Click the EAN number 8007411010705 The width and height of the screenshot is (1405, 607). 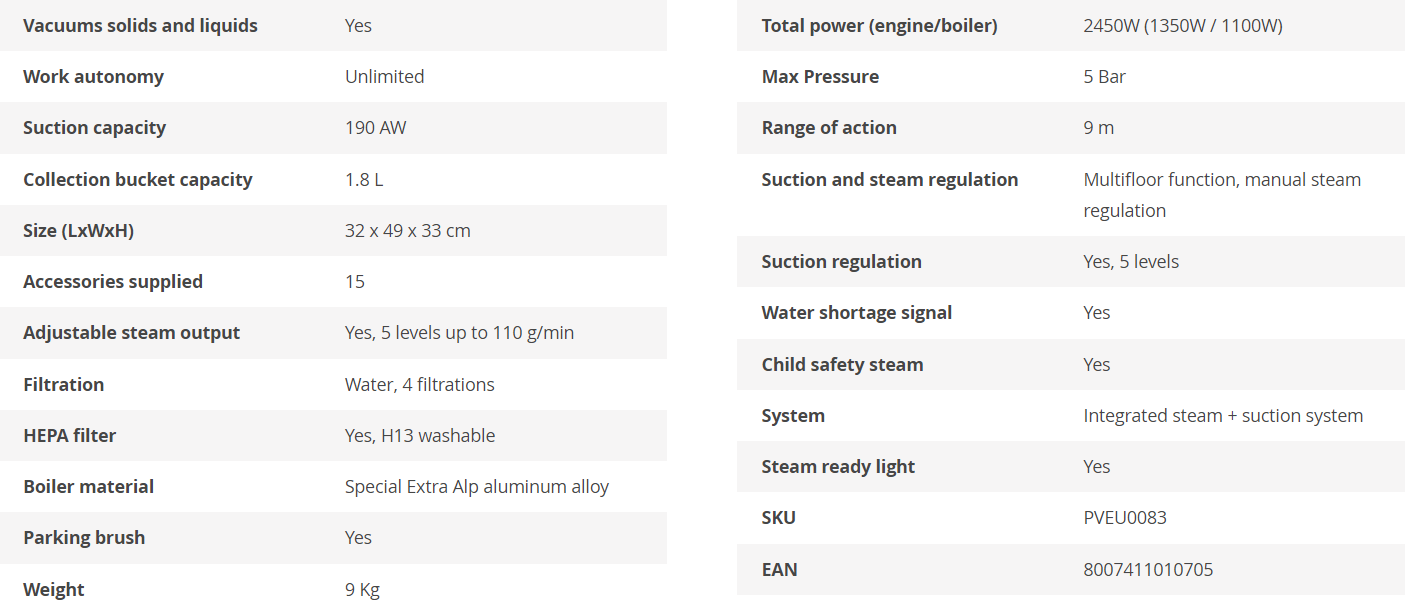pyautogui.click(x=1148, y=570)
